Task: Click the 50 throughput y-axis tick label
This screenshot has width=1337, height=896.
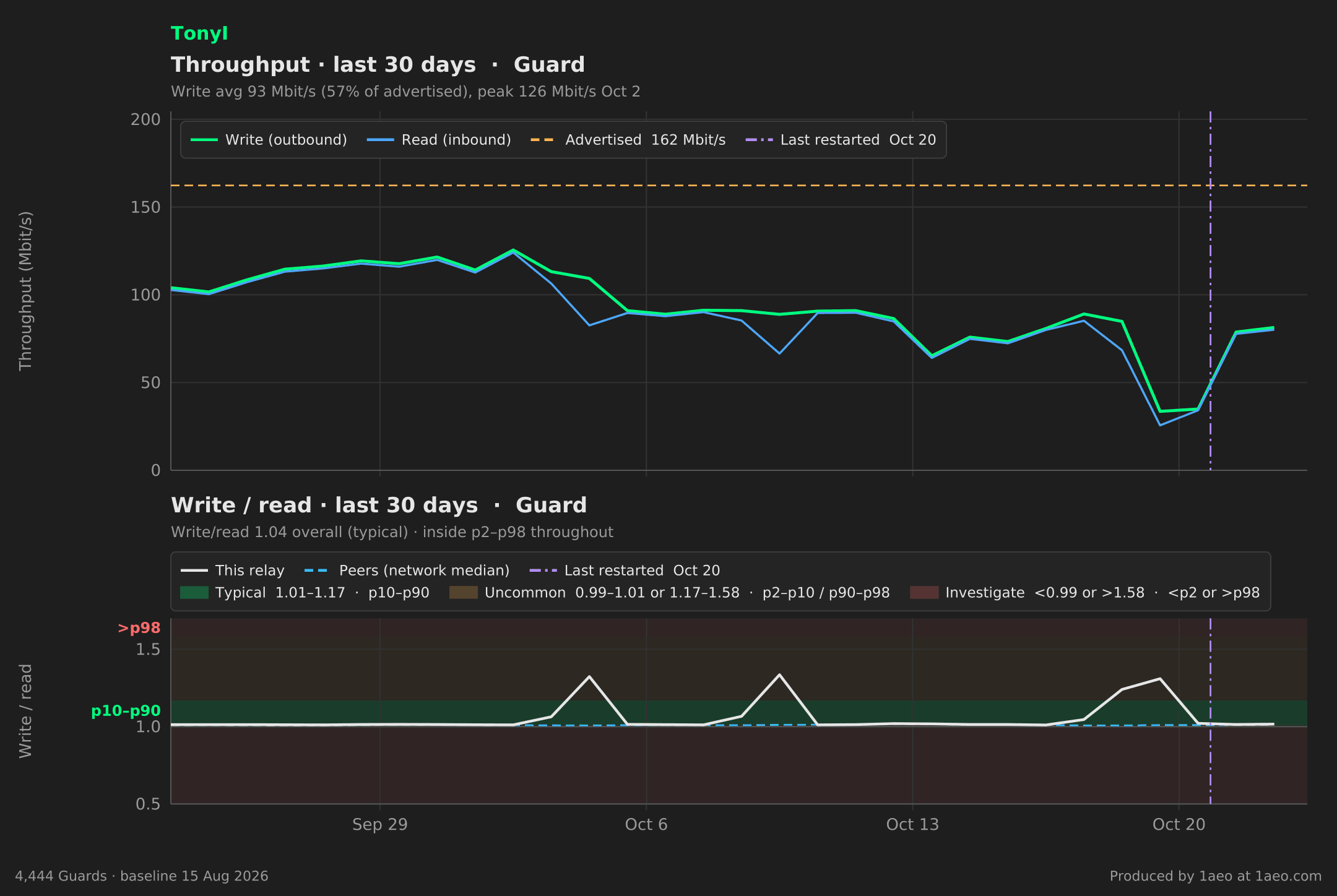Action: pyautogui.click(x=150, y=383)
